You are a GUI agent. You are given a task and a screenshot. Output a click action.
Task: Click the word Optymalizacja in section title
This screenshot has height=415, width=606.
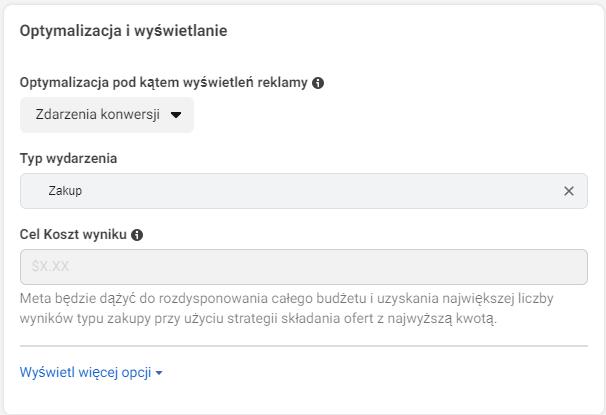[x=66, y=31]
